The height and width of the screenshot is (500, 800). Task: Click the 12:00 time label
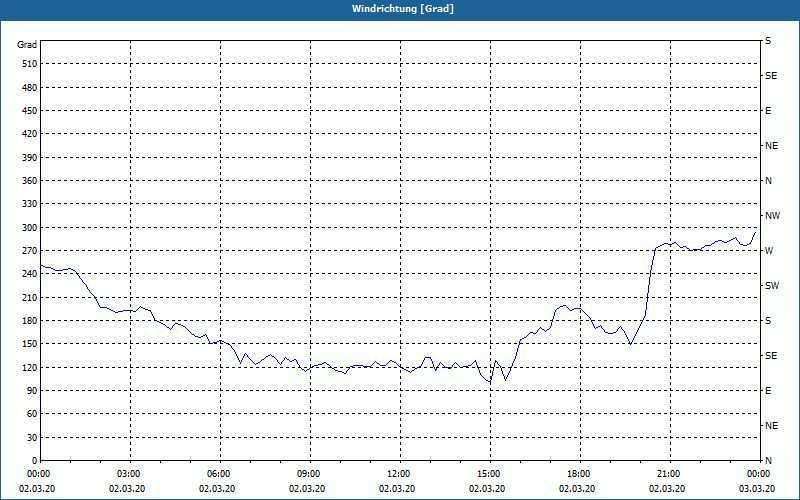tap(400, 473)
